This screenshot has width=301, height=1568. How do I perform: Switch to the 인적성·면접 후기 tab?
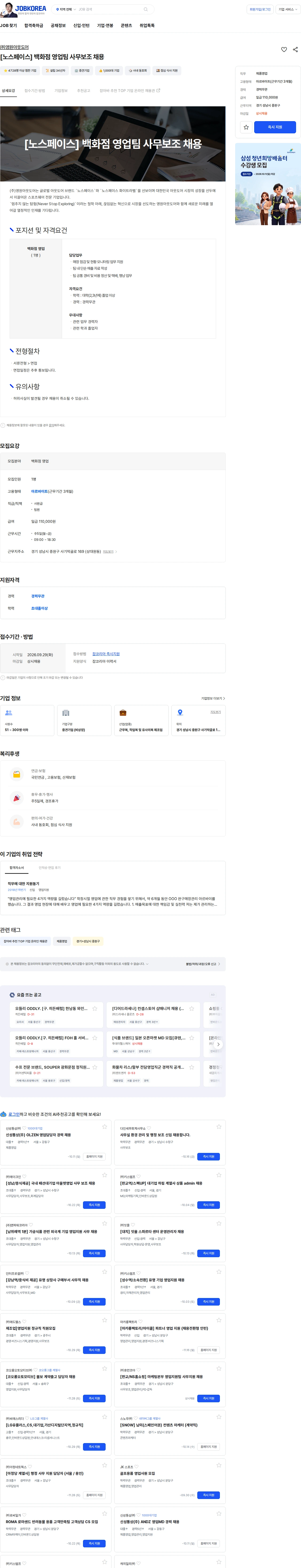(x=49, y=868)
